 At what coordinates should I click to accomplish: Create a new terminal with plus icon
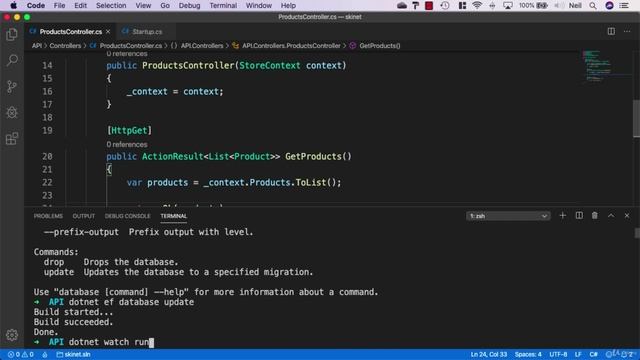(562, 216)
